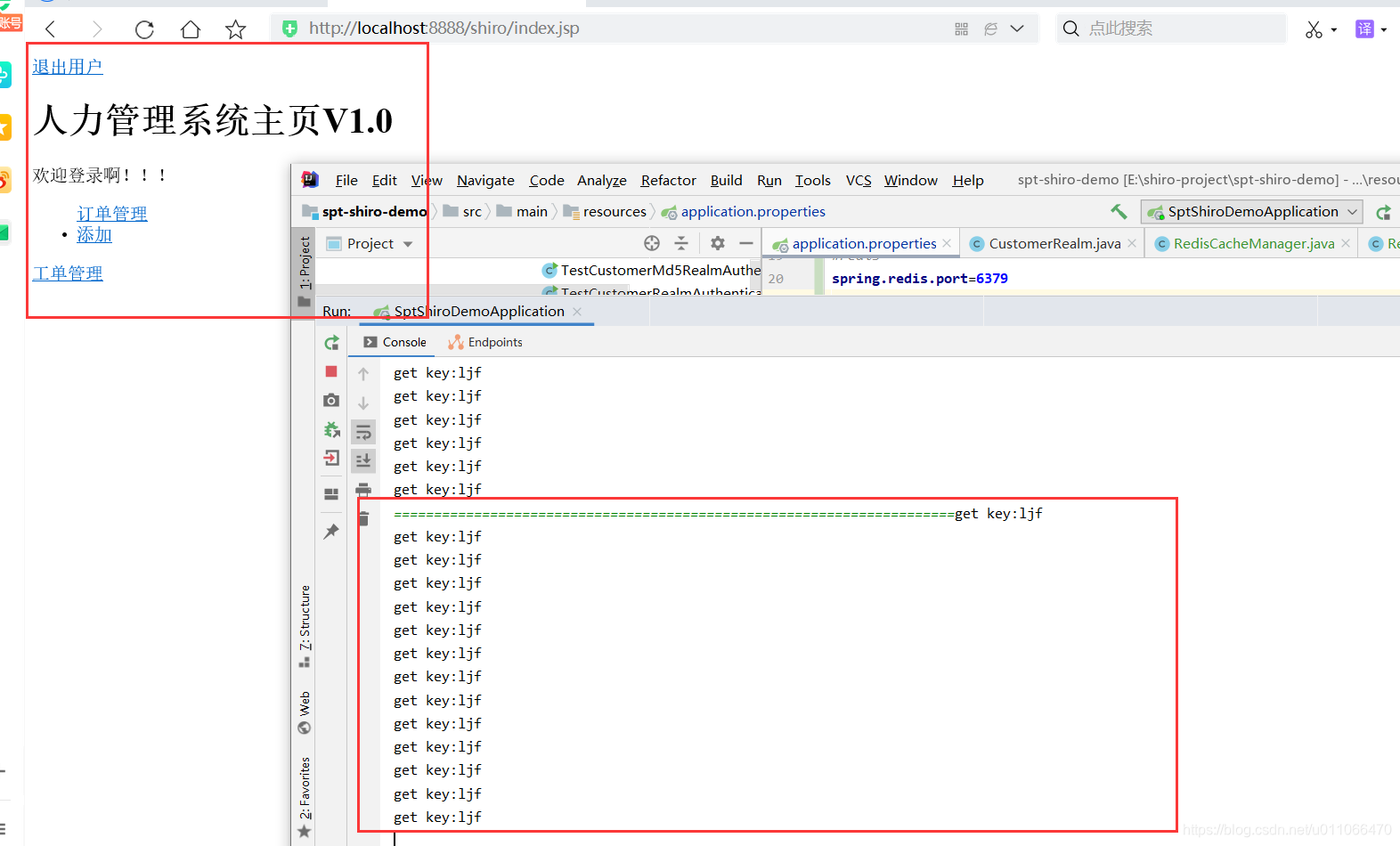
Task: Open the browser screenshot scissors tool
Action: click(1314, 29)
